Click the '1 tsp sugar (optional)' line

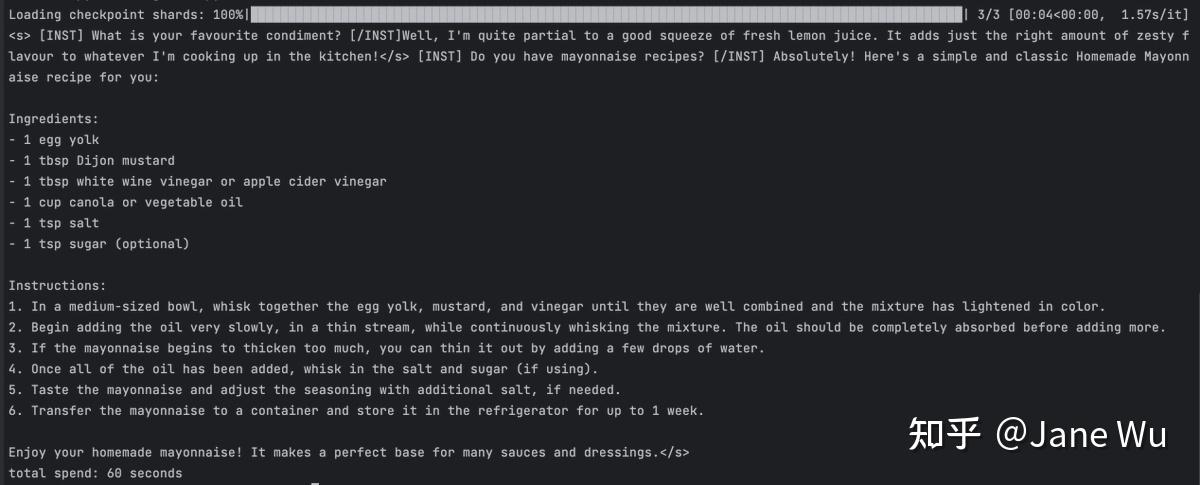coord(98,244)
